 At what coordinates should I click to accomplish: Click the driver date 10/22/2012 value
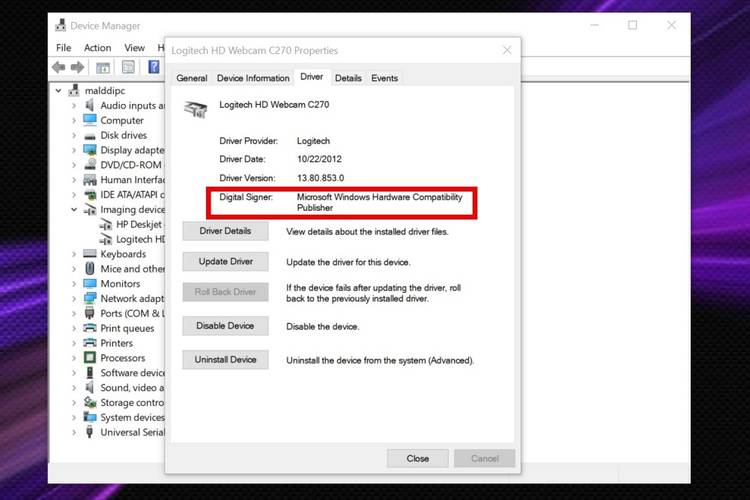(319, 159)
